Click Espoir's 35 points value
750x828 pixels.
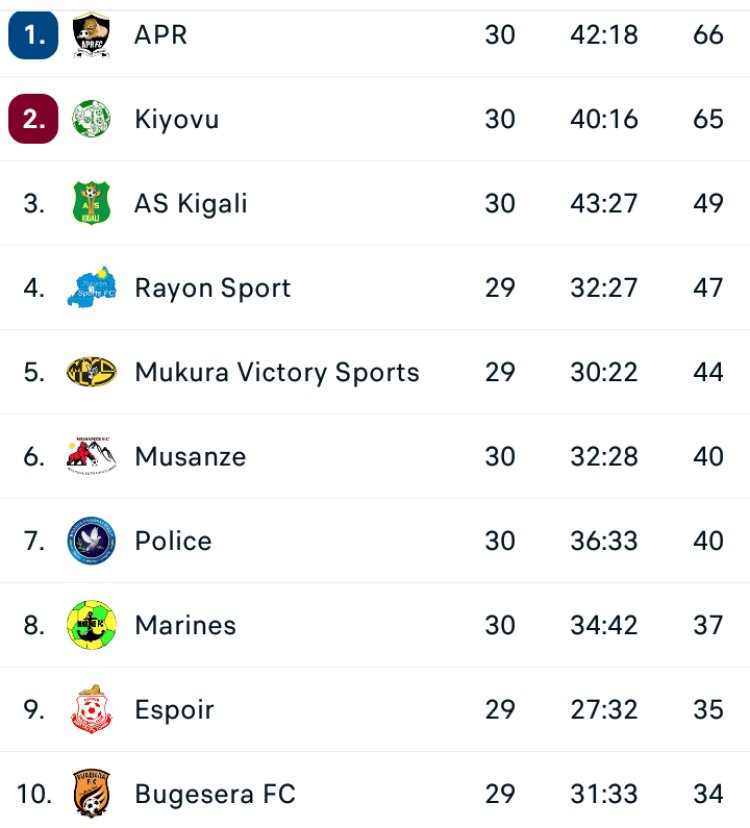tap(708, 709)
